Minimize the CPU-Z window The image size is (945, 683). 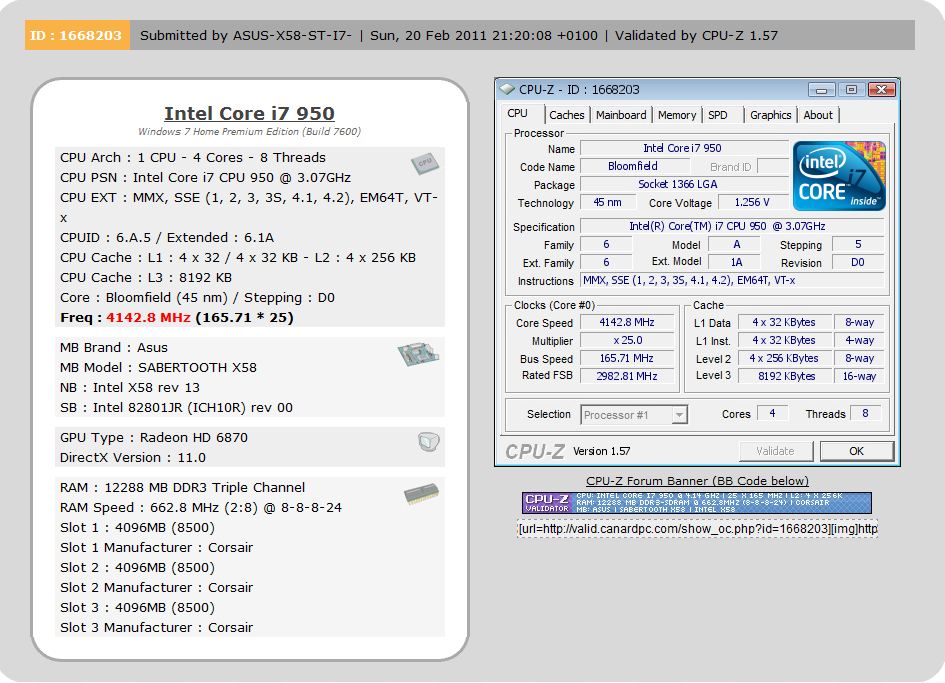click(x=822, y=90)
